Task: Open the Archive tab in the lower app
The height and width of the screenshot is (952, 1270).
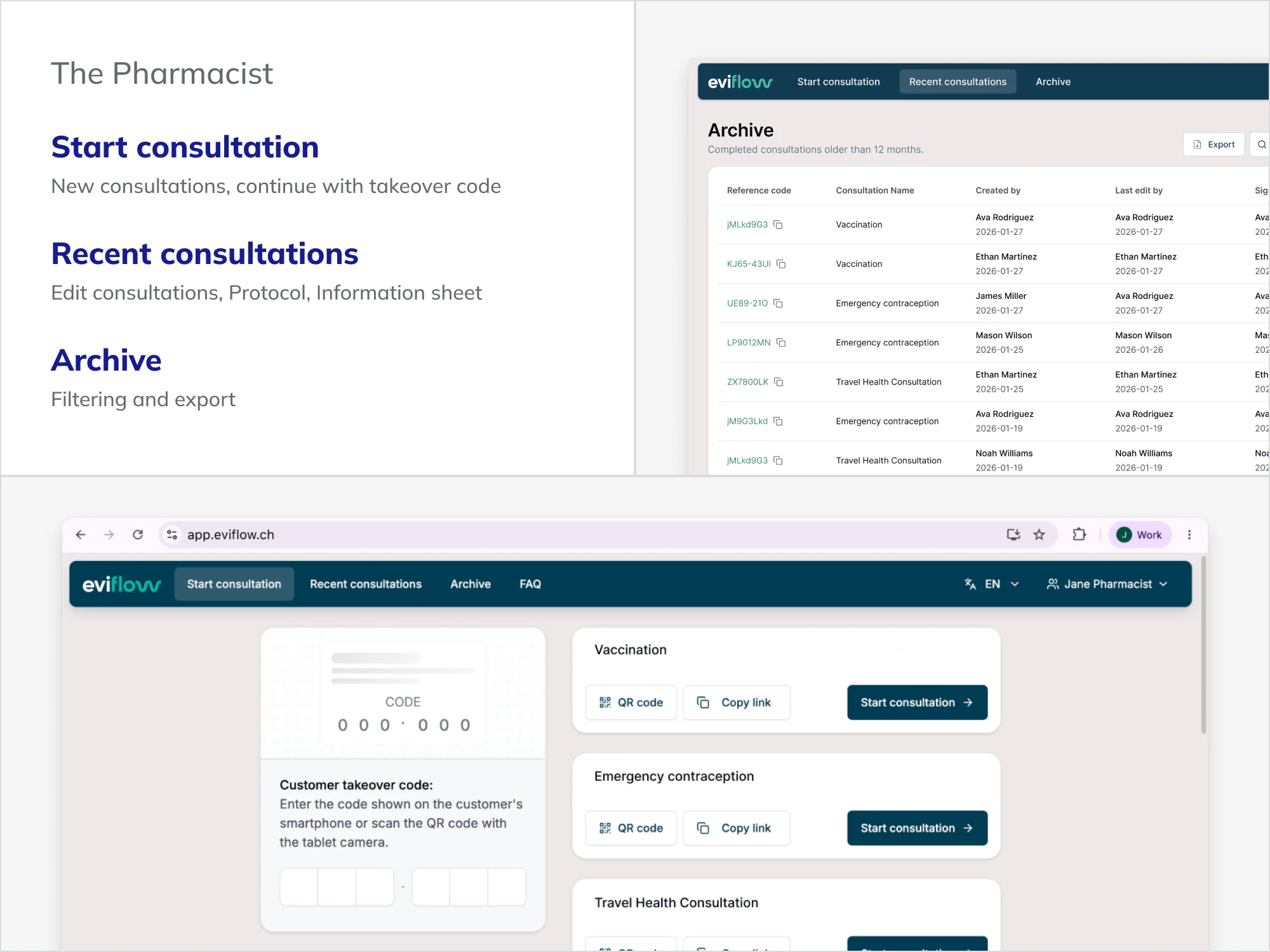Action: coord(471,584)
